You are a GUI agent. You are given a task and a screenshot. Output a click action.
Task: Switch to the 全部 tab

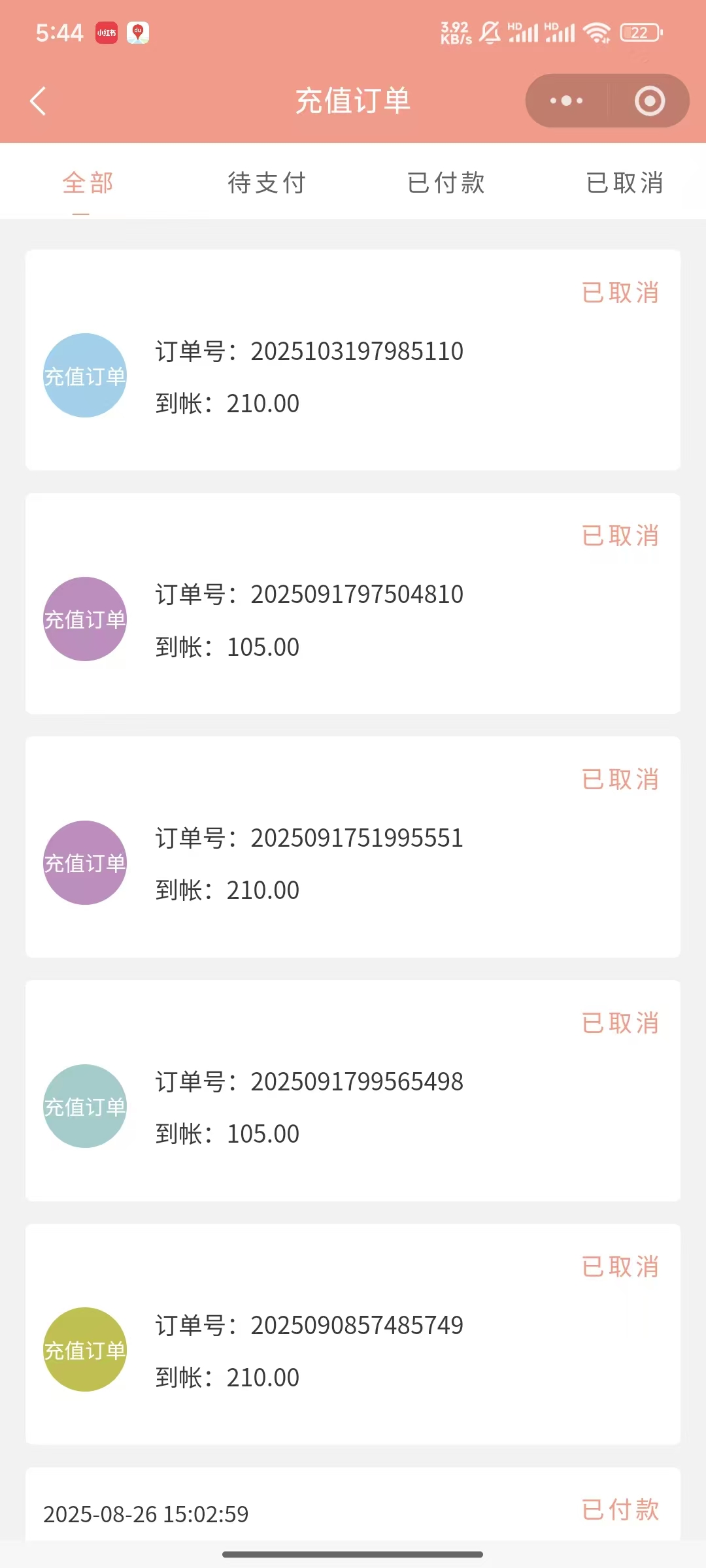coord(88,183)
